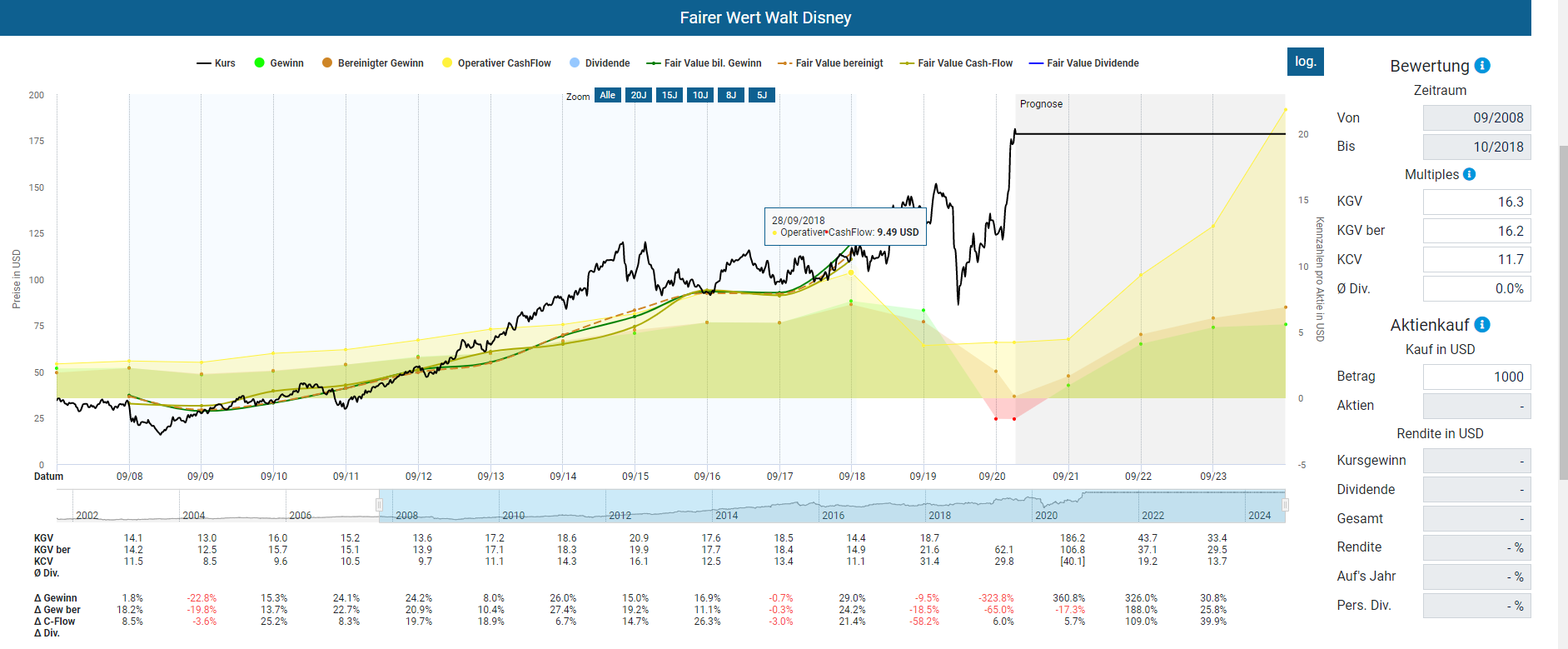The height and width of the screenshot is (649, 1568).
Task: Hide the Fair Value bereinigt line
Action: click(831, 63)
